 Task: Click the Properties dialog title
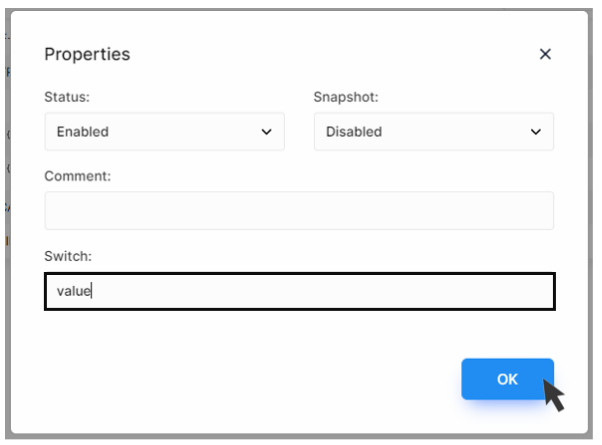(x=87, y=54)
